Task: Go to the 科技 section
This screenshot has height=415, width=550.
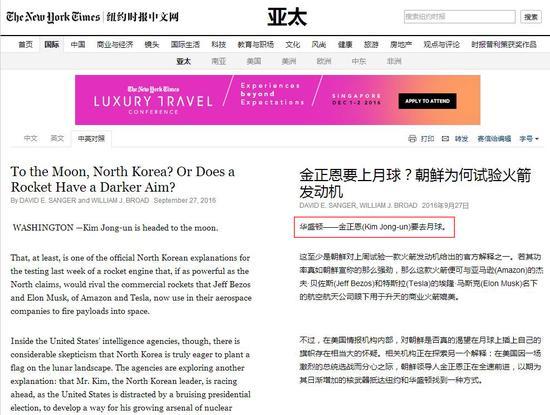Action: click(219, 45)
